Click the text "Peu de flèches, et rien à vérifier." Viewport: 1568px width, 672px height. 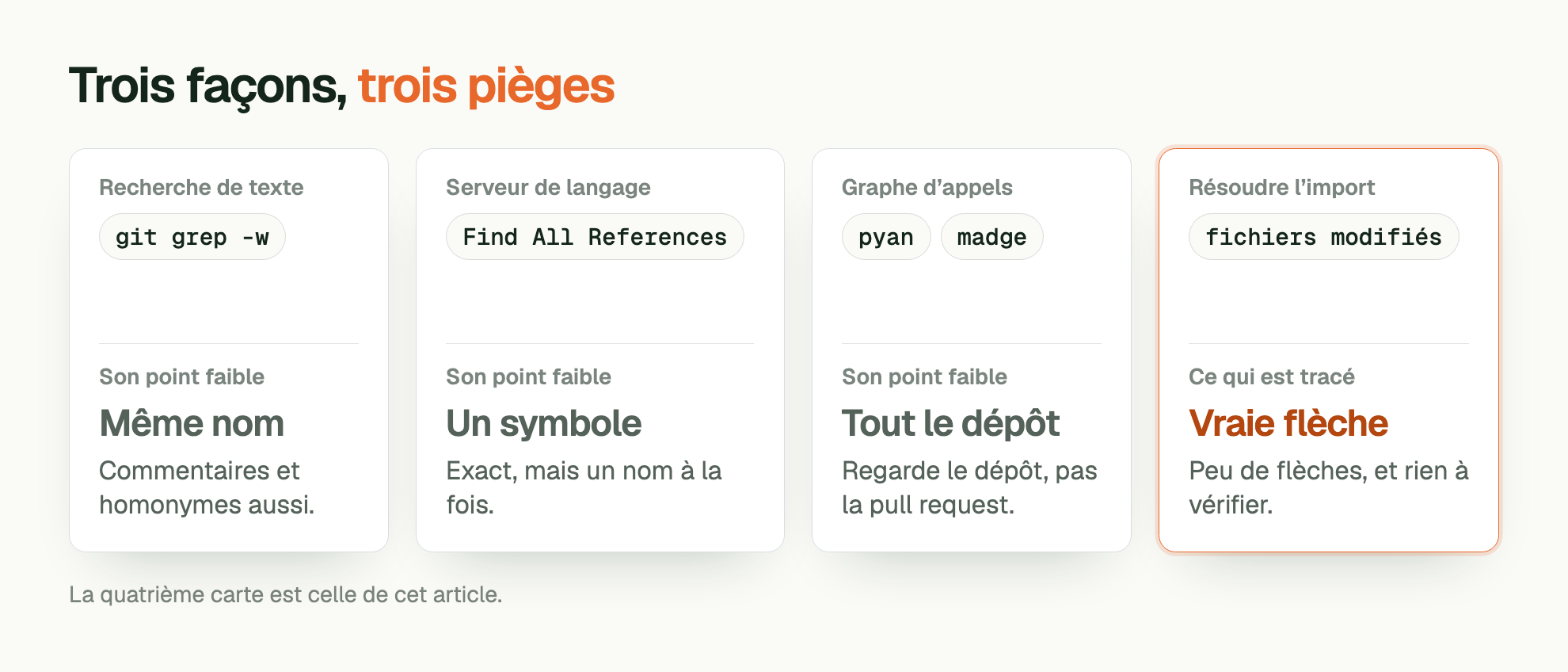pos(1328,487)
